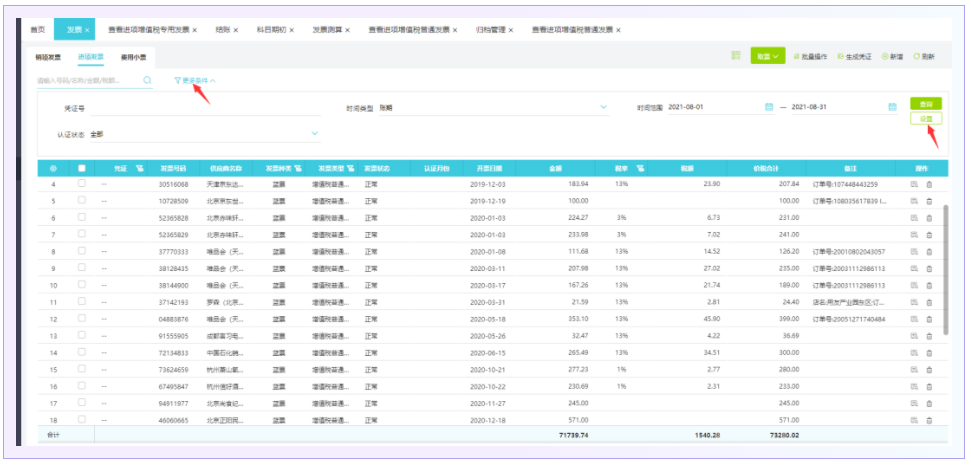Viewport: 971px width, 465px height.
Task: Click the filter icon in 发票种类 column header
Action: click(298, 168)
